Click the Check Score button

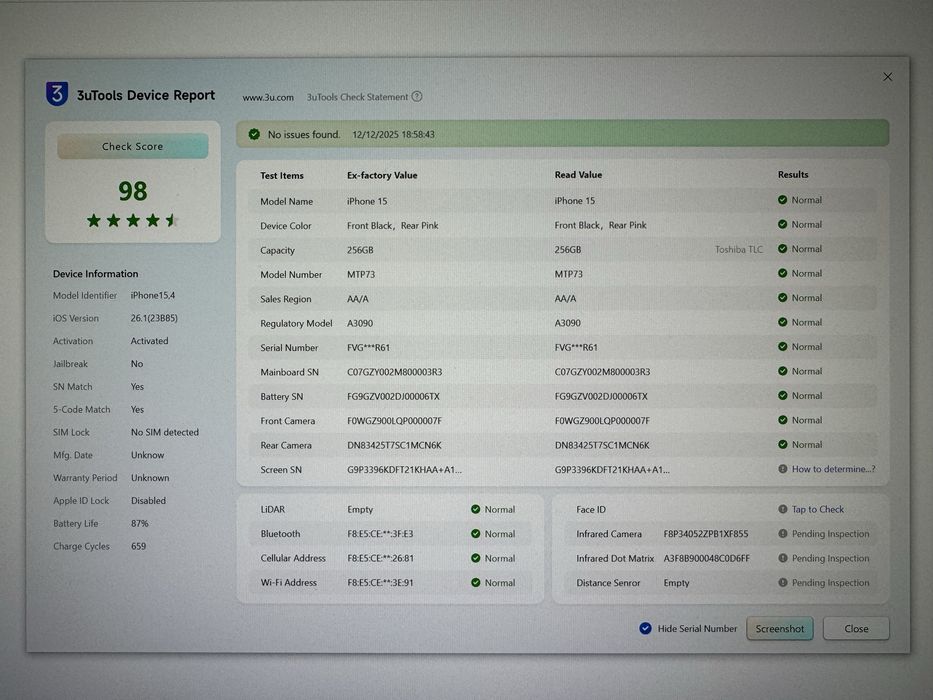[132, 146]
